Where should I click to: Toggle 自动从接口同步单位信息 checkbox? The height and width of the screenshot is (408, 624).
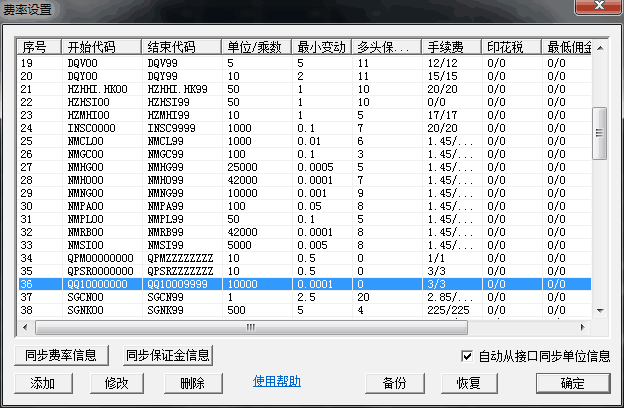click(467, 355)
